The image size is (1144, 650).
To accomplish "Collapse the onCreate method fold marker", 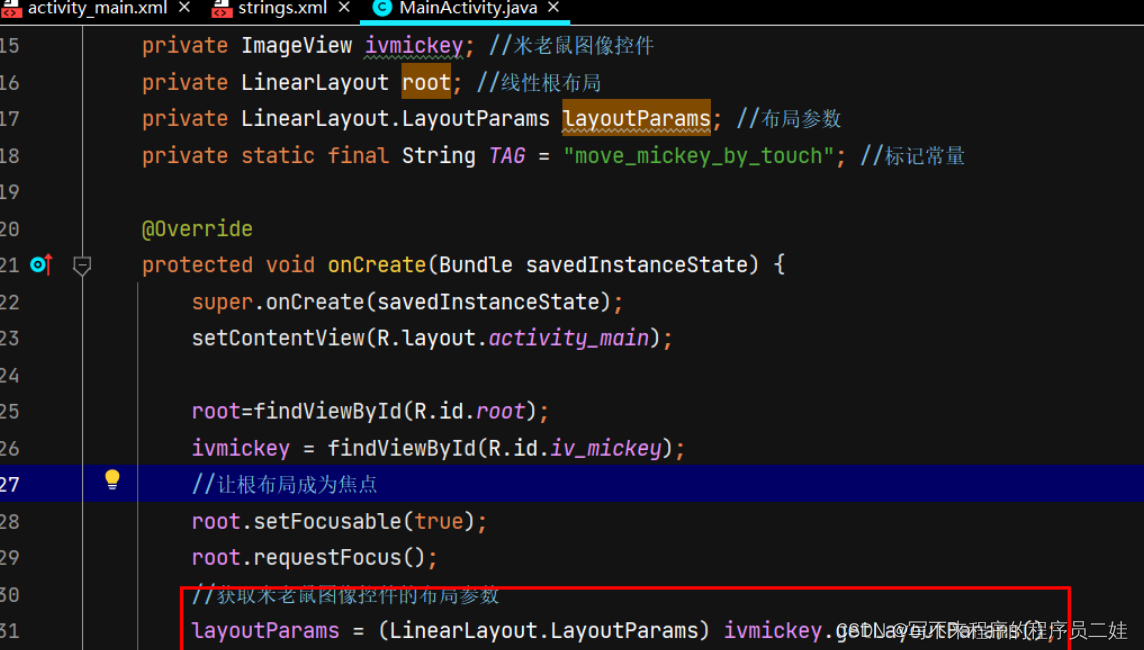I will point(82,266).
